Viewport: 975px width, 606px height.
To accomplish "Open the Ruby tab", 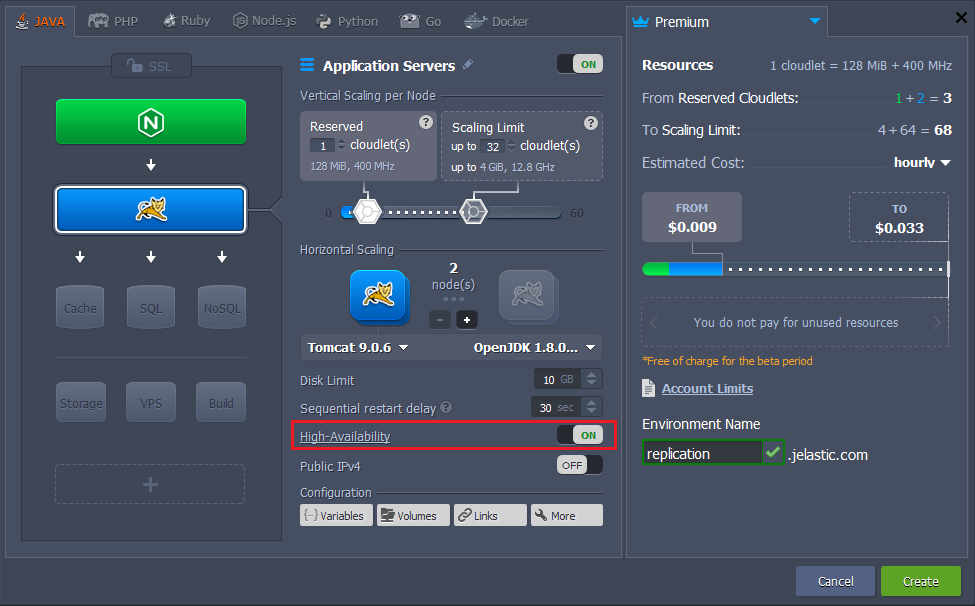I will coord(186,21).
